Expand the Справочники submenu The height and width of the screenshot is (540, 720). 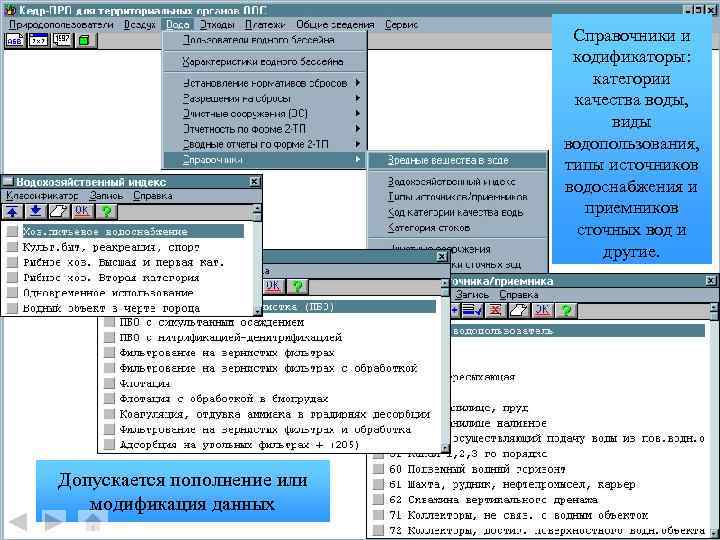coord(266,160)
